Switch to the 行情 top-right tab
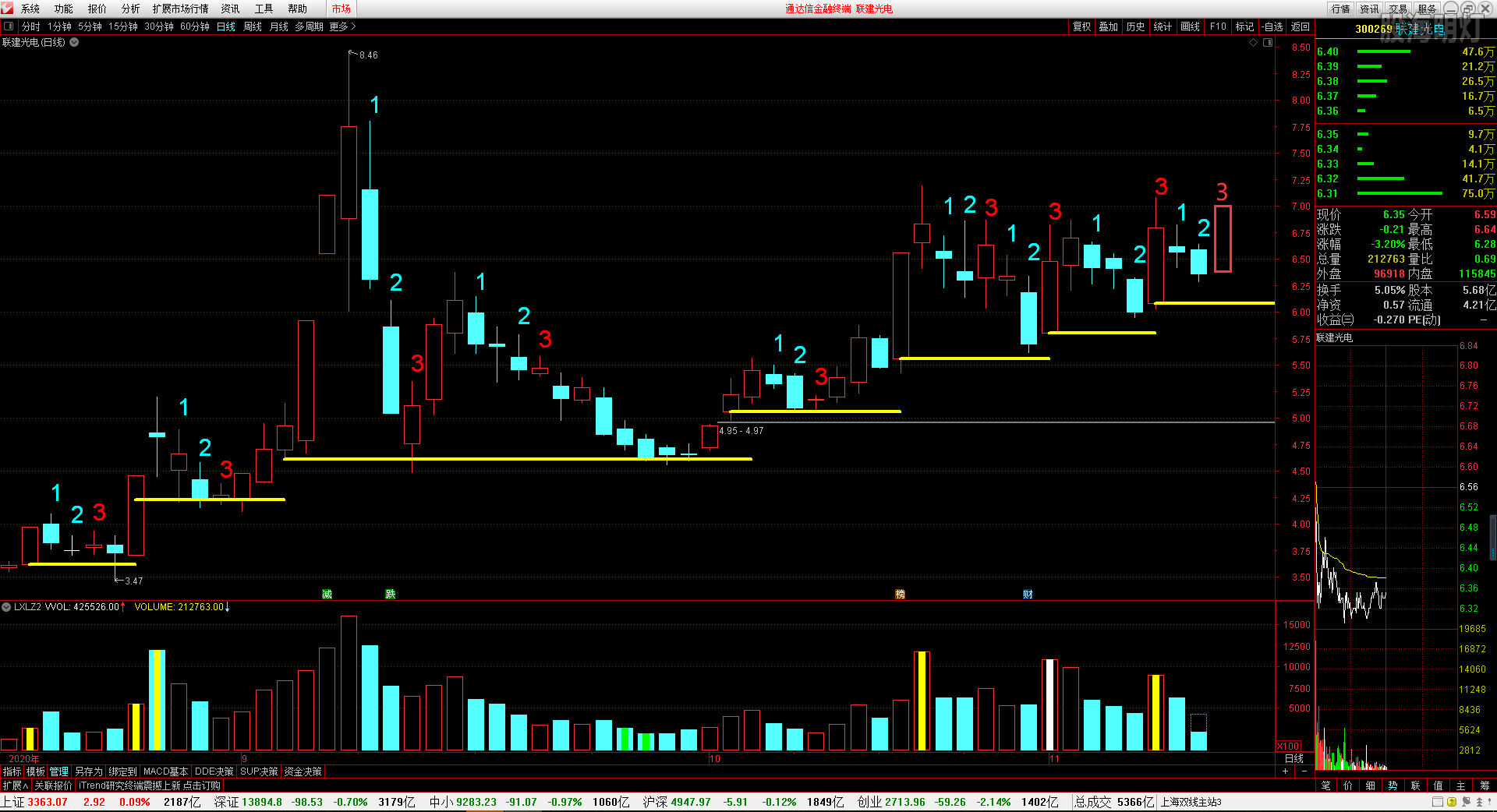1497x812 pixels. coord(1341,9)
